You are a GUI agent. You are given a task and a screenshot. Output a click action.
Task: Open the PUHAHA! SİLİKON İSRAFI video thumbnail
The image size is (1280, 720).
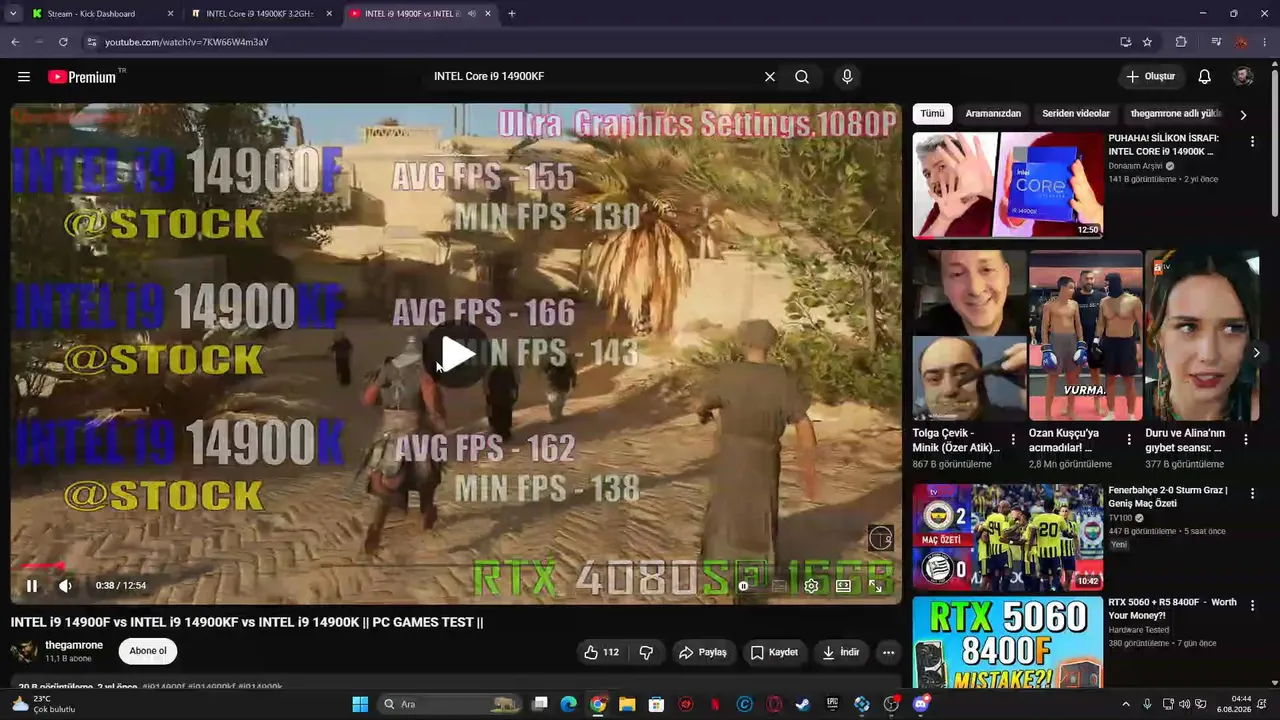pos(1008,186)
